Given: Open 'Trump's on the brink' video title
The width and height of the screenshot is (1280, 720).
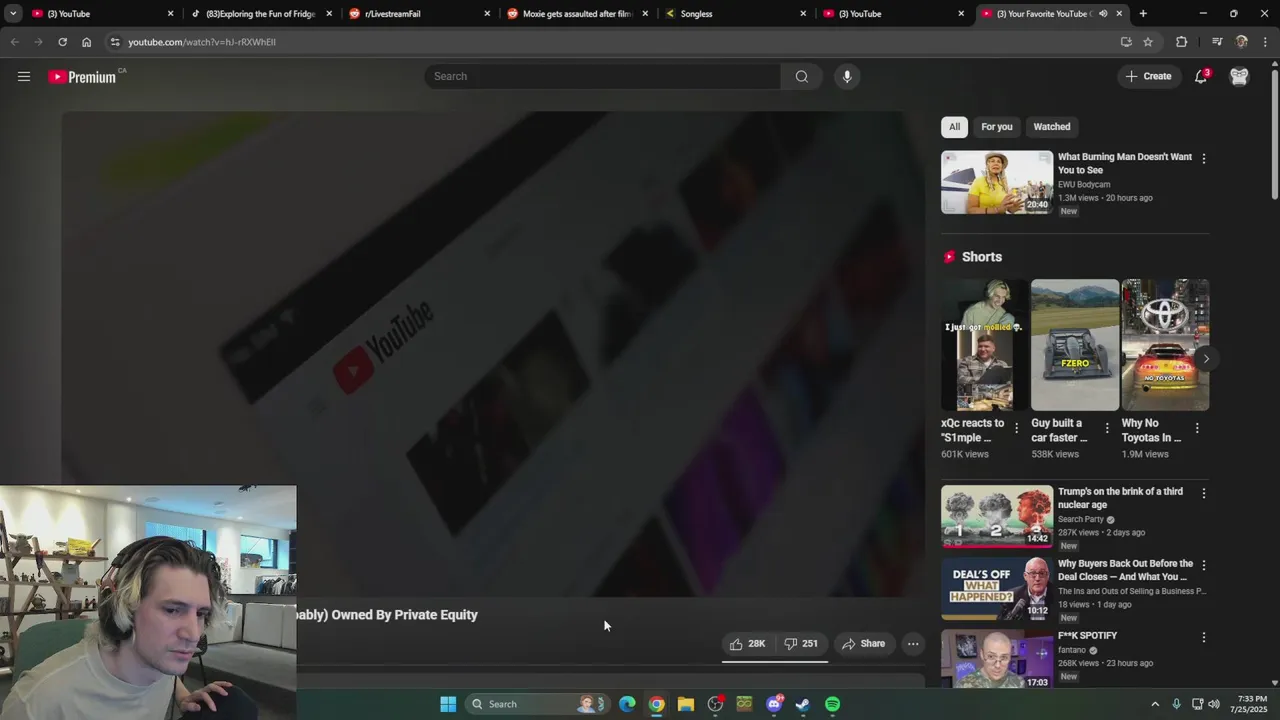Looking at the screenshot, I should [x=1120, y=498].
